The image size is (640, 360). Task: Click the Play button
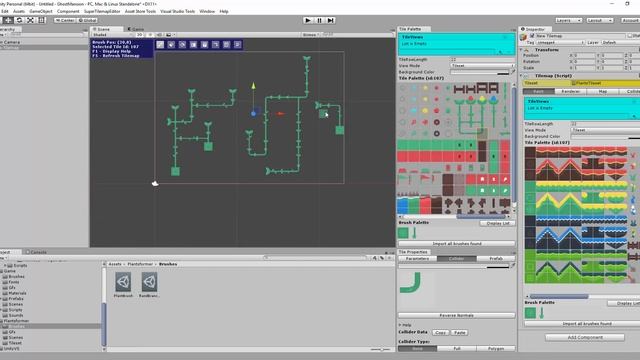click(x=308, y=20)
